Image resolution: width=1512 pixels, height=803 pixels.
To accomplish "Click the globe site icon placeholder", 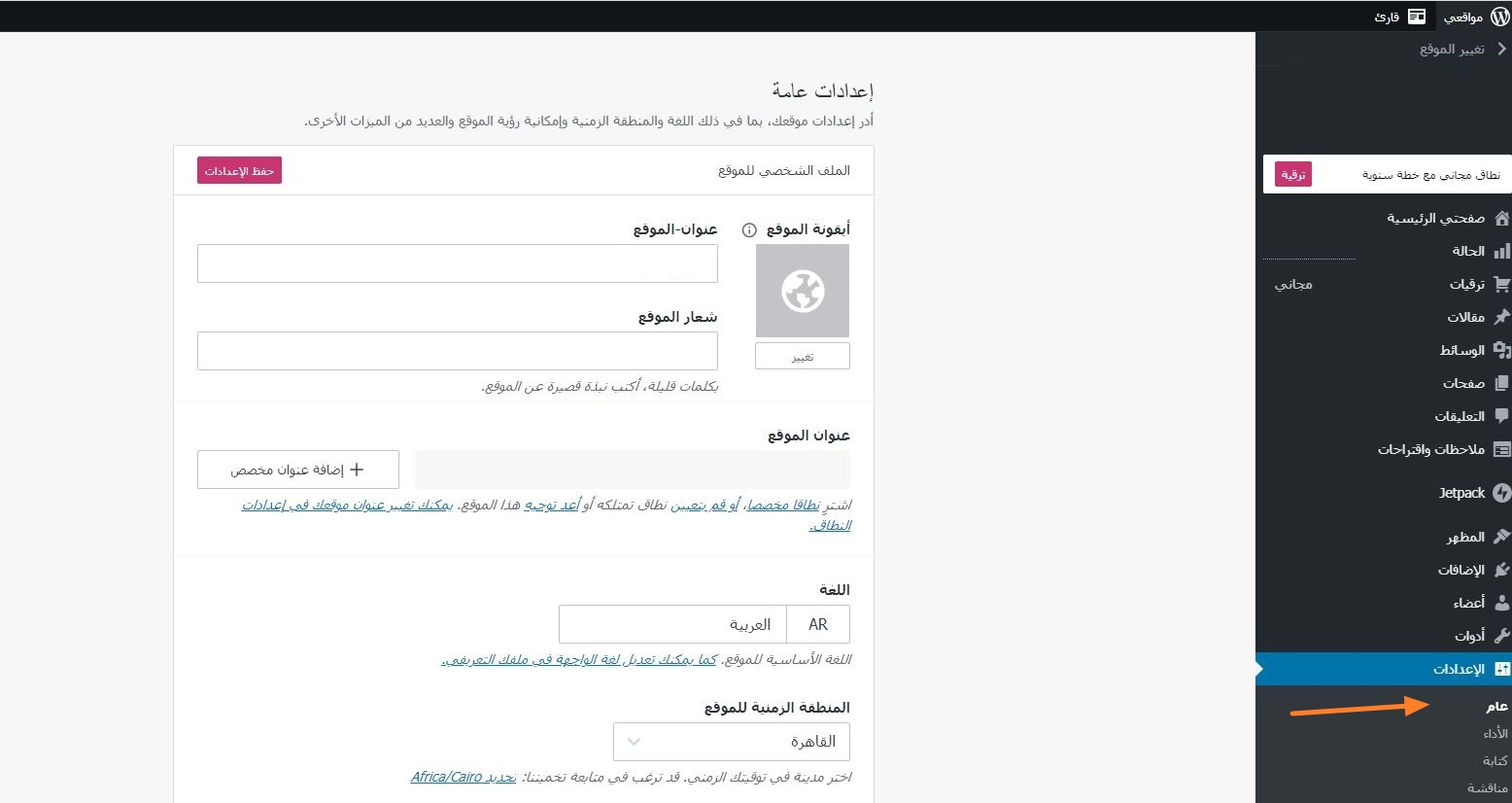I will click(x=803, y=291).
